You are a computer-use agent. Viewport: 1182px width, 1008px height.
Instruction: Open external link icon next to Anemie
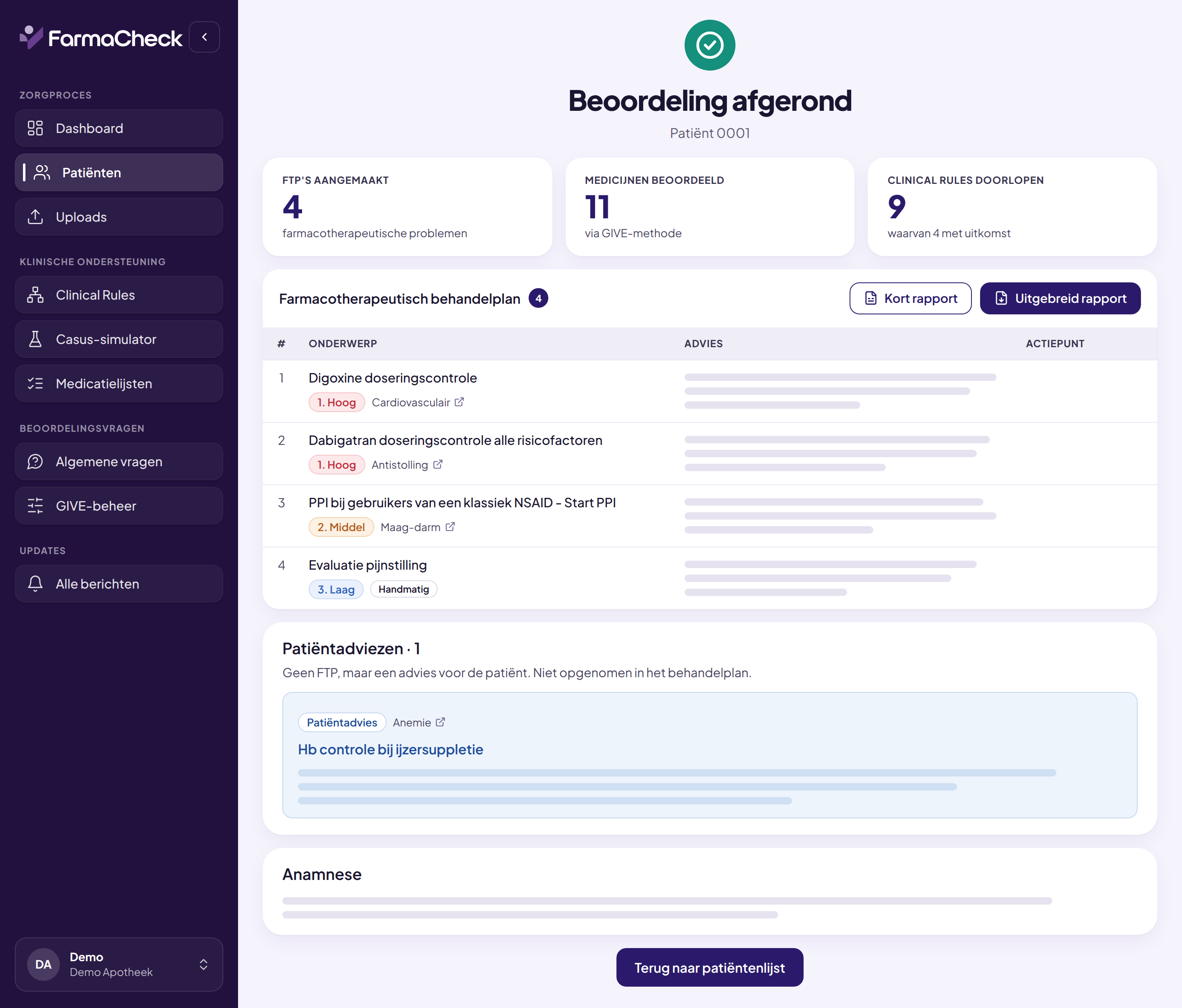tap(440, 722)
